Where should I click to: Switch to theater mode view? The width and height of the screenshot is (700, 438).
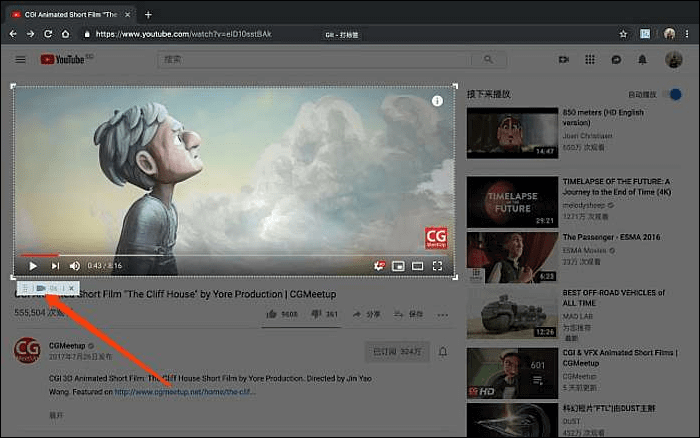417,266
